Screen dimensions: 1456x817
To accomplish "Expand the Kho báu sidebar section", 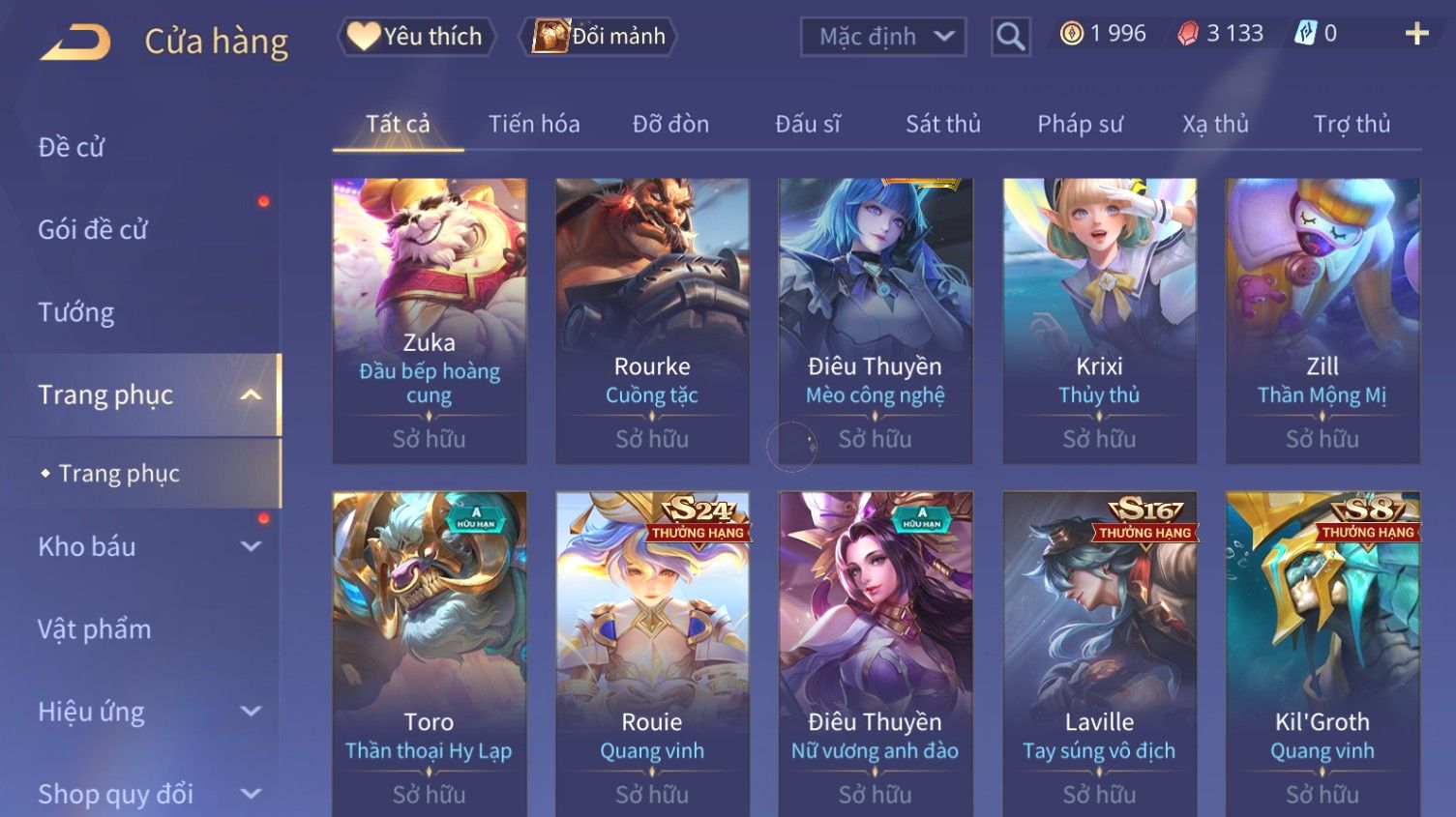I will [x=251, y=546].
